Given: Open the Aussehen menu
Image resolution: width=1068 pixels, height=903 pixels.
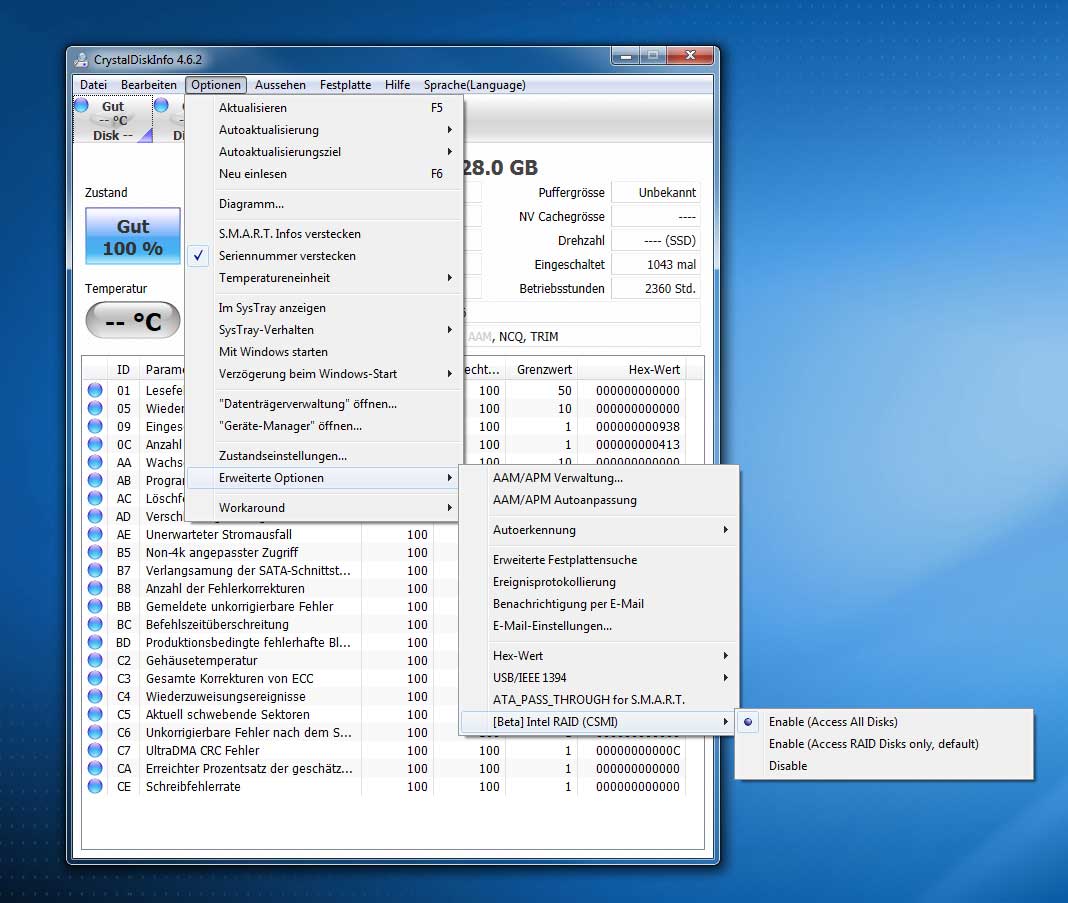Looking at the screenshot, I should pos(280,84).
